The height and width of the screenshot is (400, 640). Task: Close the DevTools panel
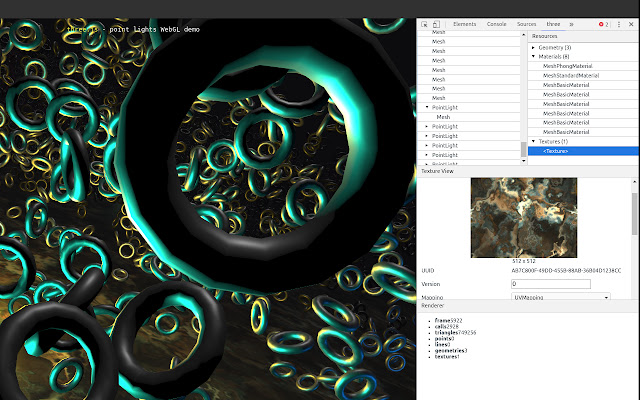[x=631, y=23]
